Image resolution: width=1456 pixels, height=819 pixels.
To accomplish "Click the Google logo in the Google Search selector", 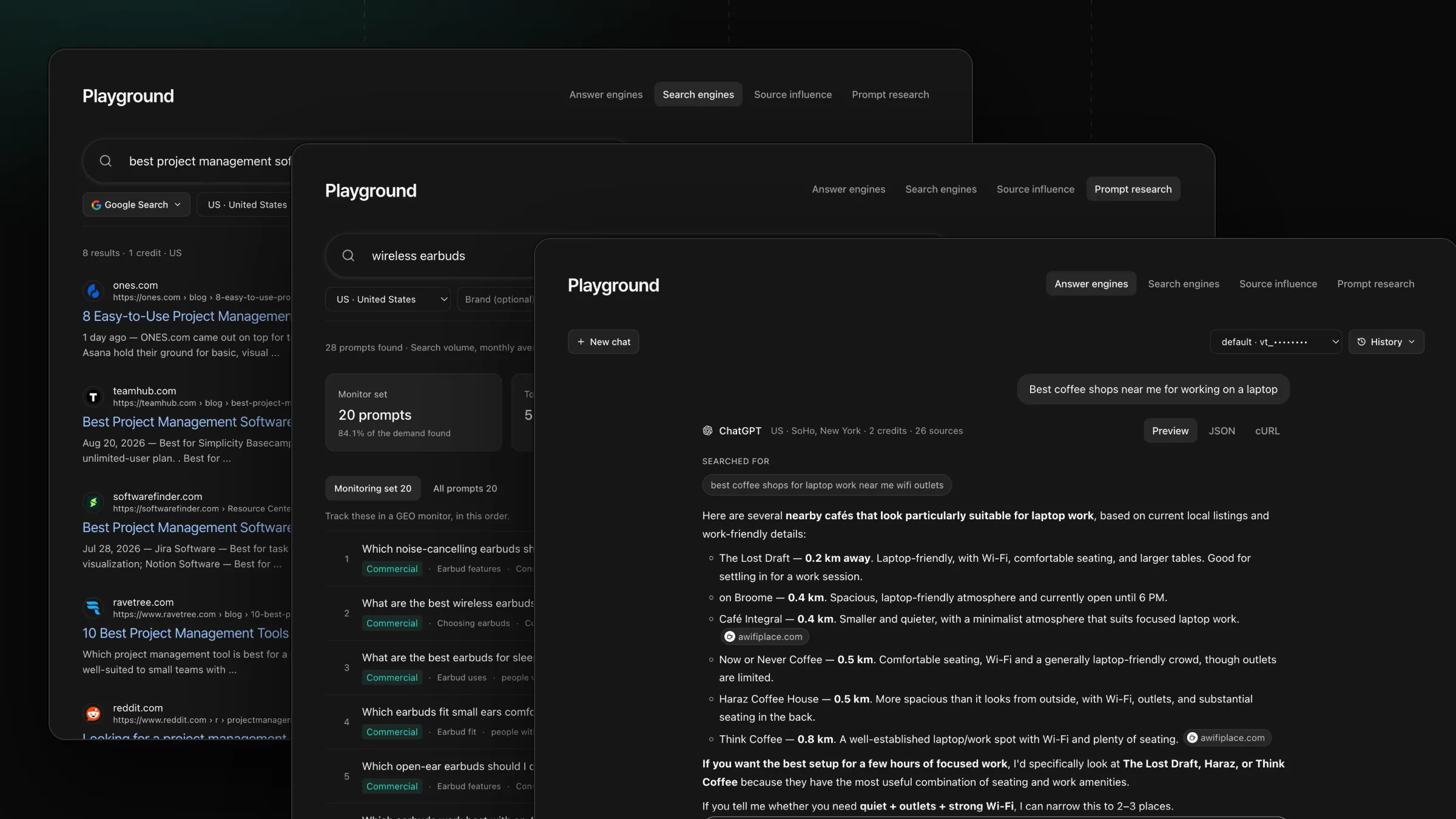I will [96, 204].
